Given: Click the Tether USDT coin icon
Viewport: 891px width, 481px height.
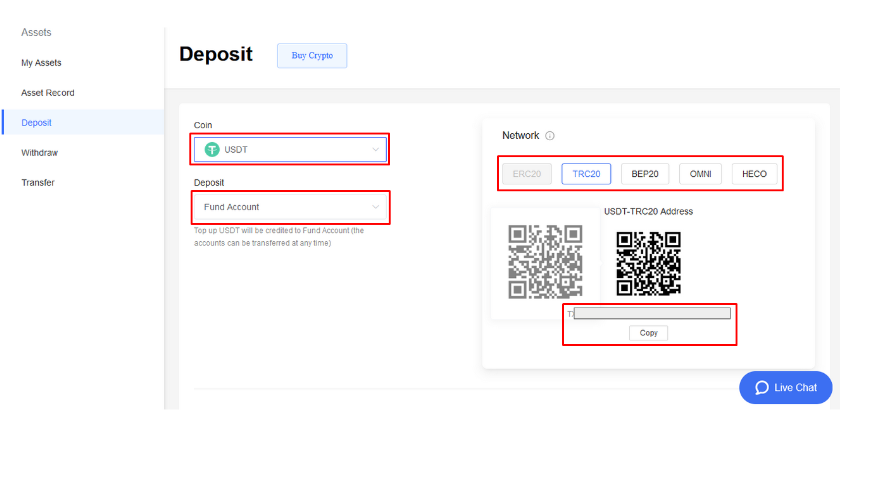Looking at the screenshot, I should pyautogui.click(x=212, y=150).
